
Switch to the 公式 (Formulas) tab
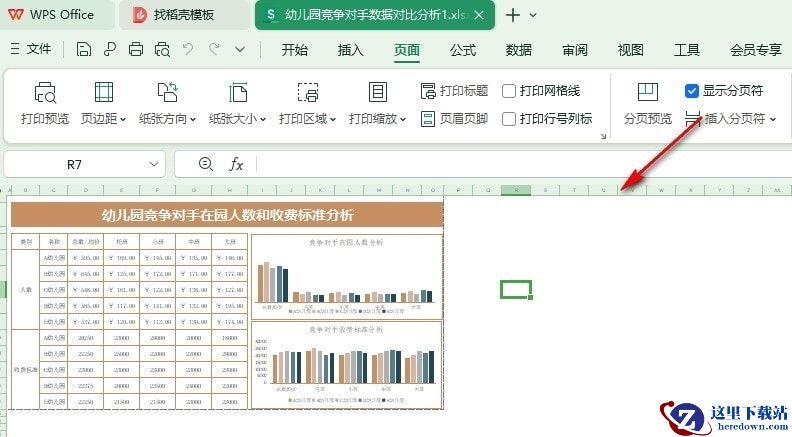click(463, 50)
